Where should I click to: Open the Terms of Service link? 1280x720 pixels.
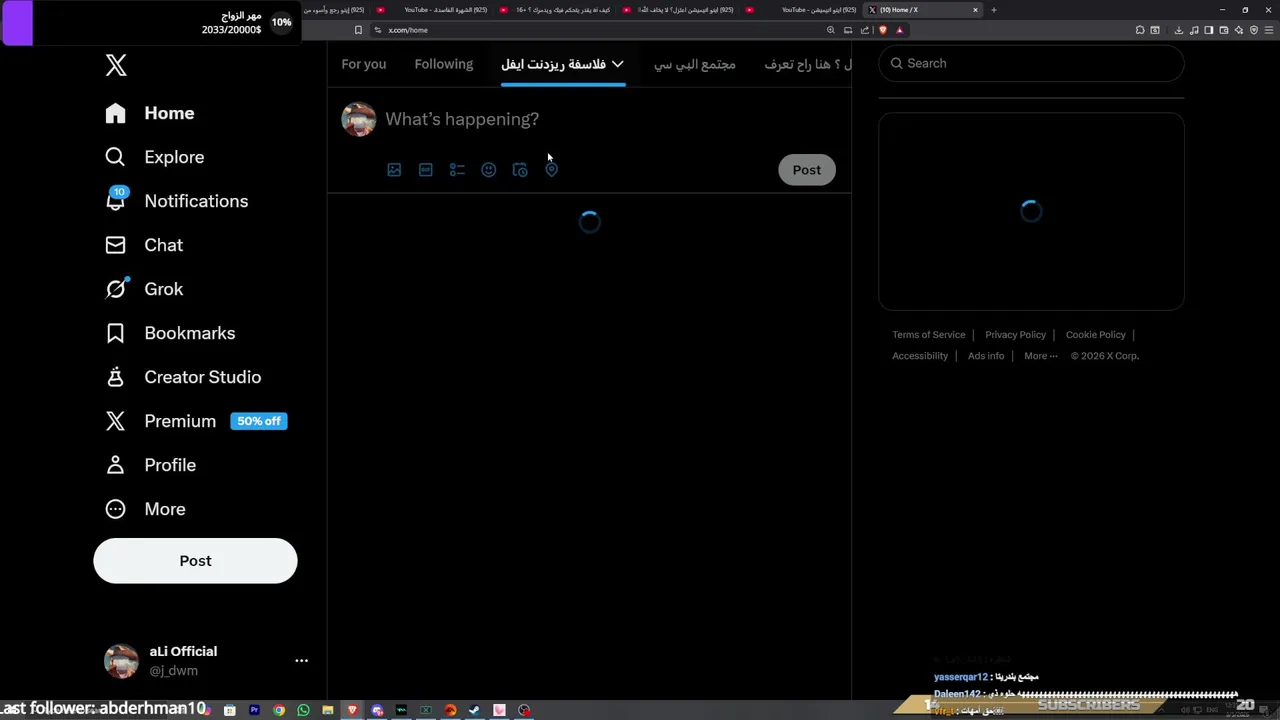point(929,335)
